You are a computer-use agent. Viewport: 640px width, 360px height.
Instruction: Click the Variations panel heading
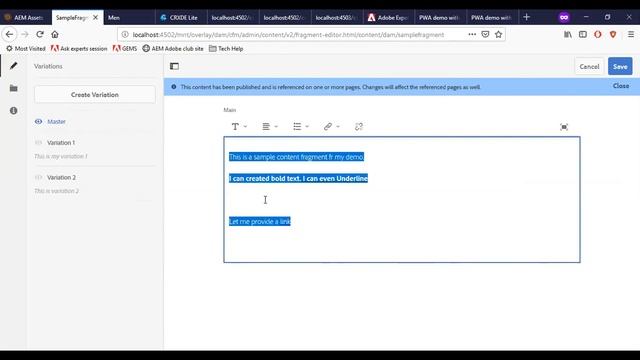pos(48,66)
